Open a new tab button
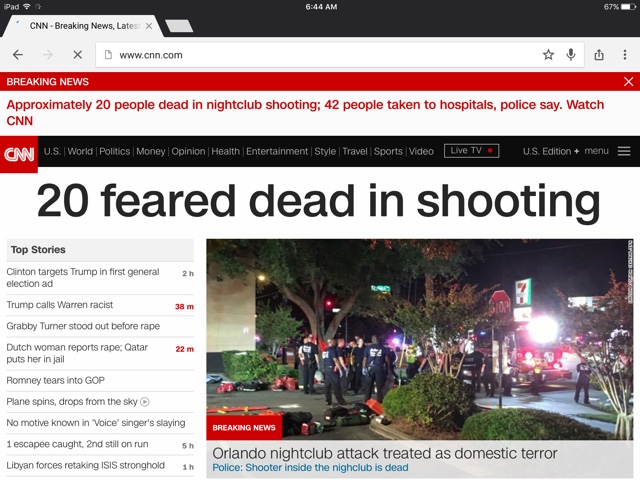 (179, 26)
